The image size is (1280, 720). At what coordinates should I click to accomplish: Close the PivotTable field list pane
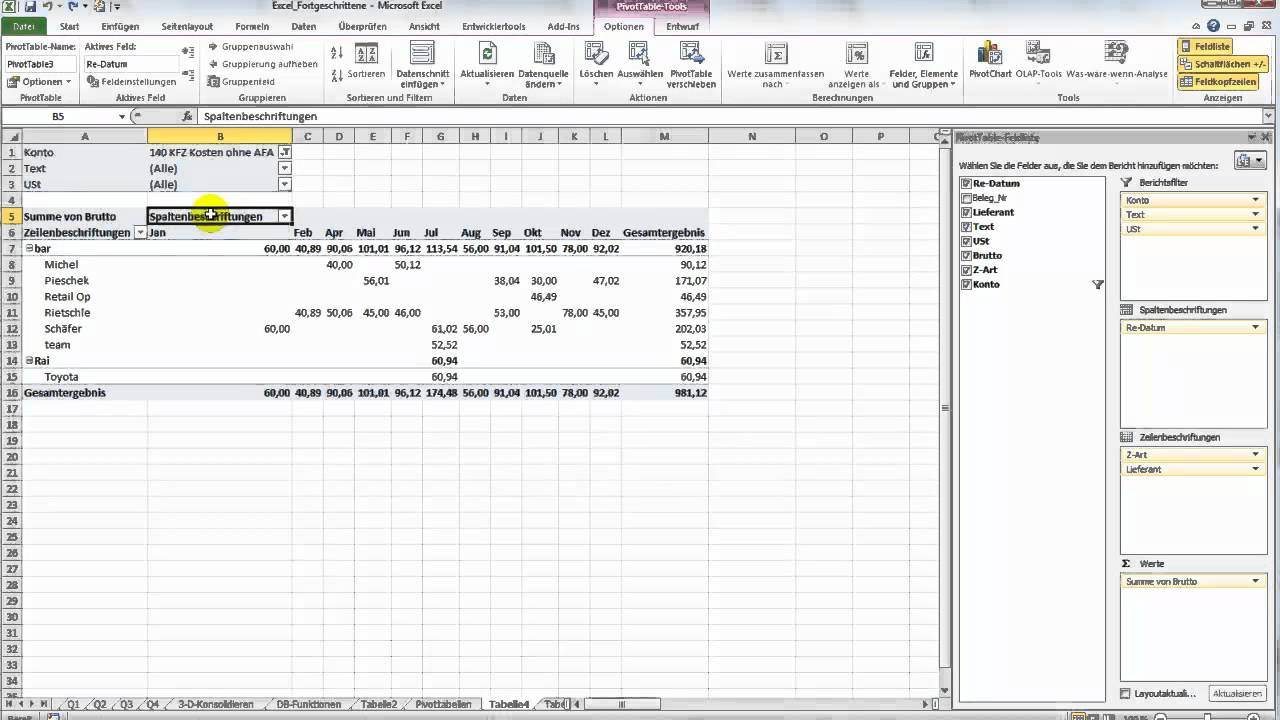point(1266,137)
